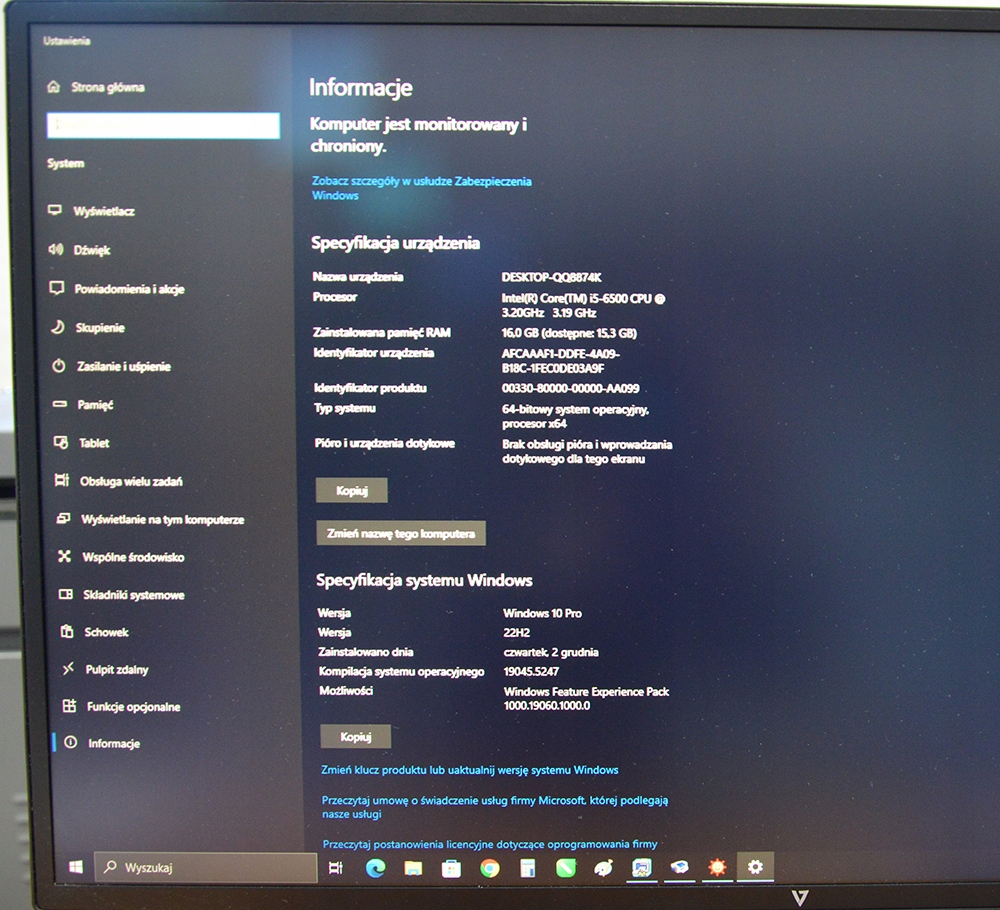This screenshot has height=910, width=1000.
Task: Click the Intel Core i5-6500 processor value
Action: tap(583, 305)
